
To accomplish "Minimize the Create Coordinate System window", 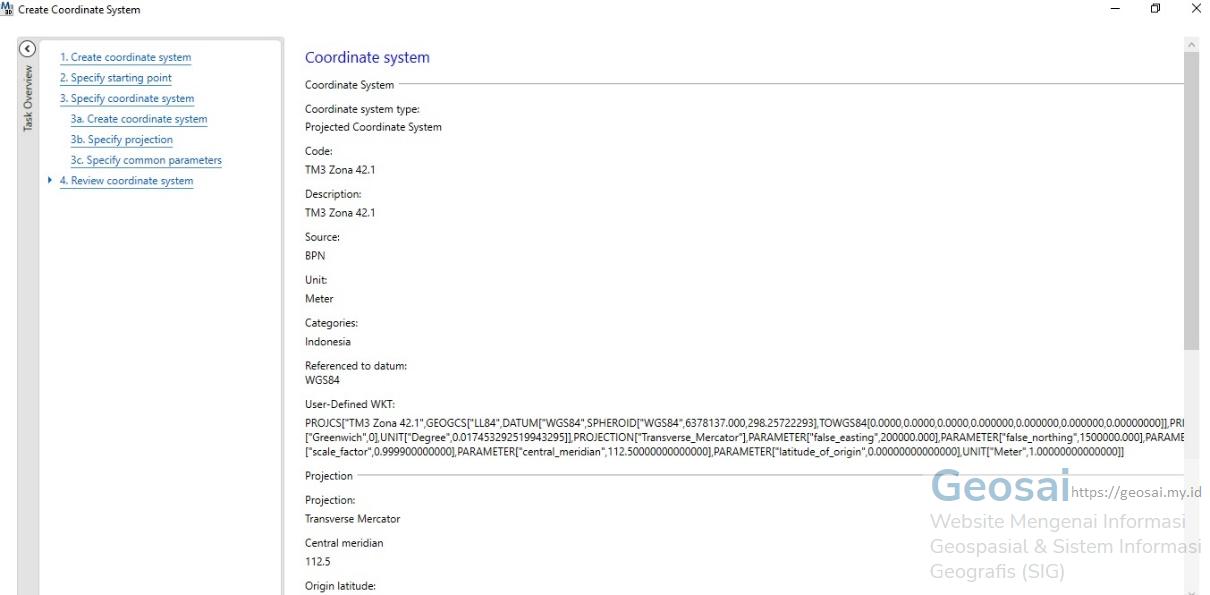I will point(1116,9).
